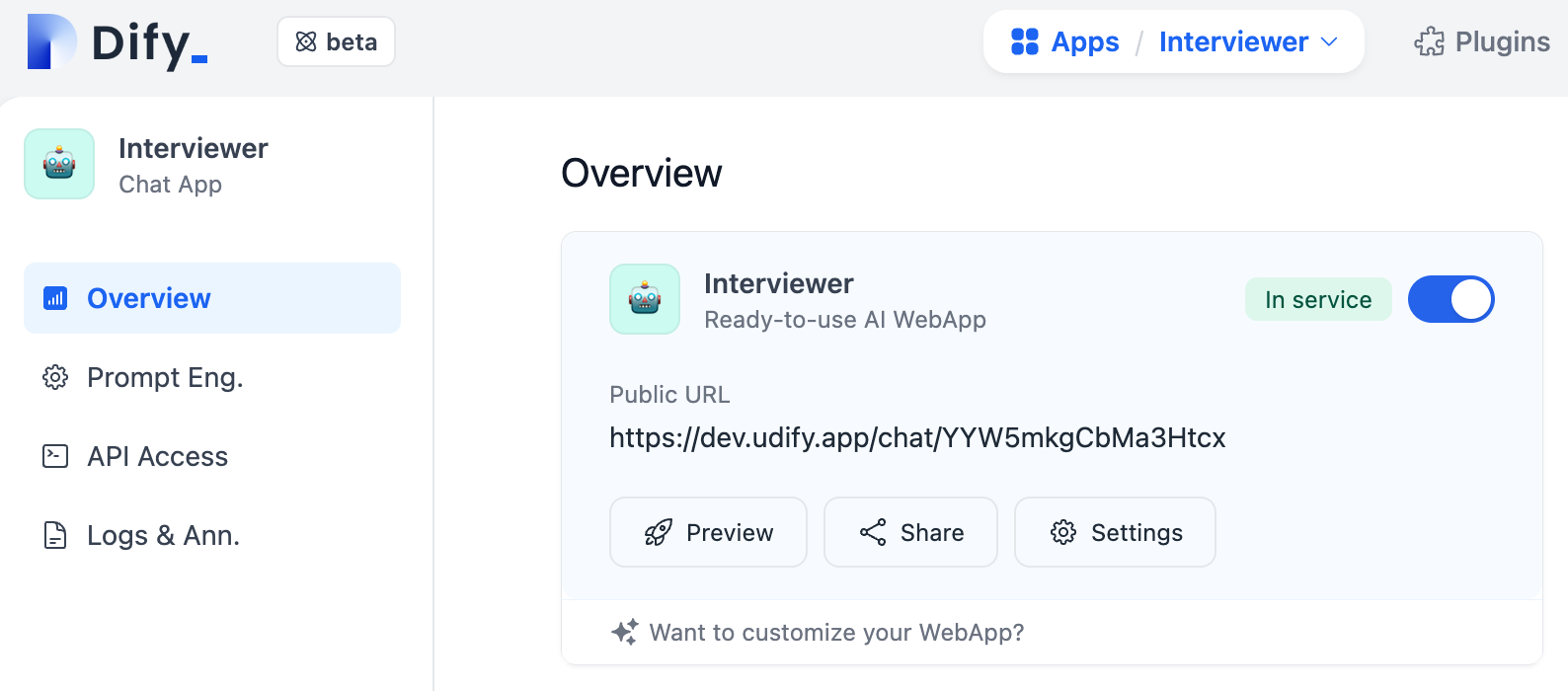
Task: Click the Logs & Ann. document icon
Action: point(55,535)
